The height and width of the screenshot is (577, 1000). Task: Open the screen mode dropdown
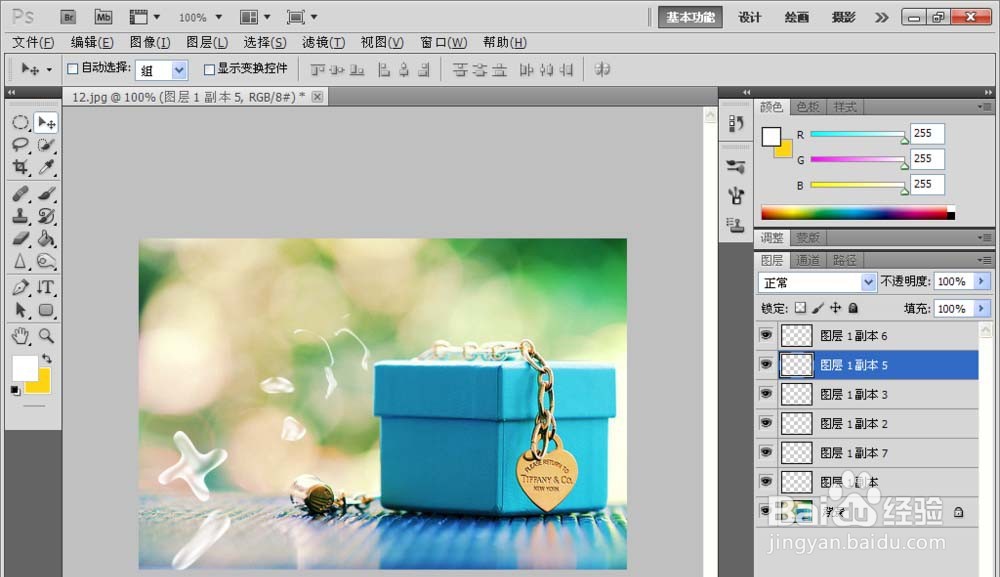pyautogui.click(x=302, y=17)
